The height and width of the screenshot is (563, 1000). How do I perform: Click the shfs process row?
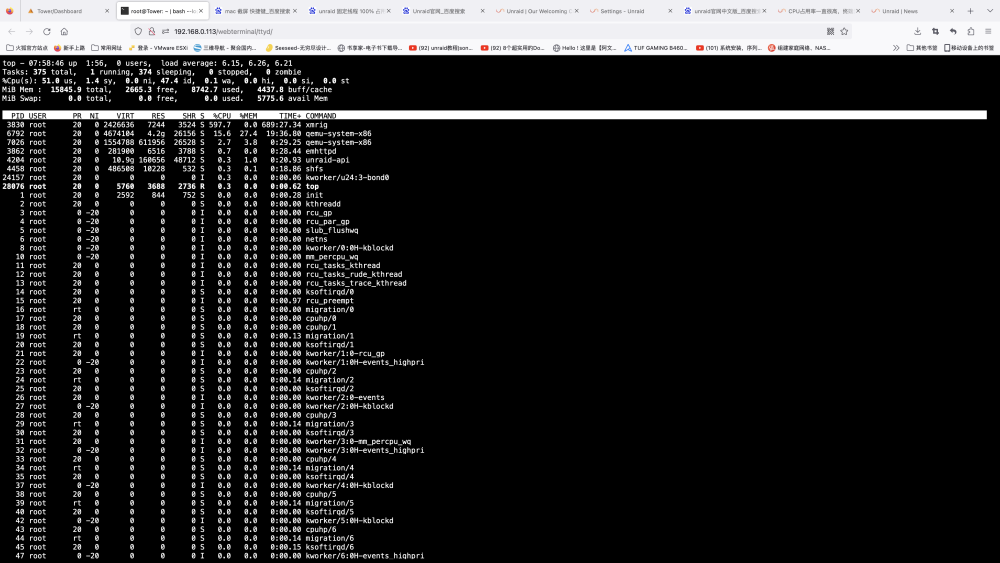pyautogui.click(x=494, y=169)
